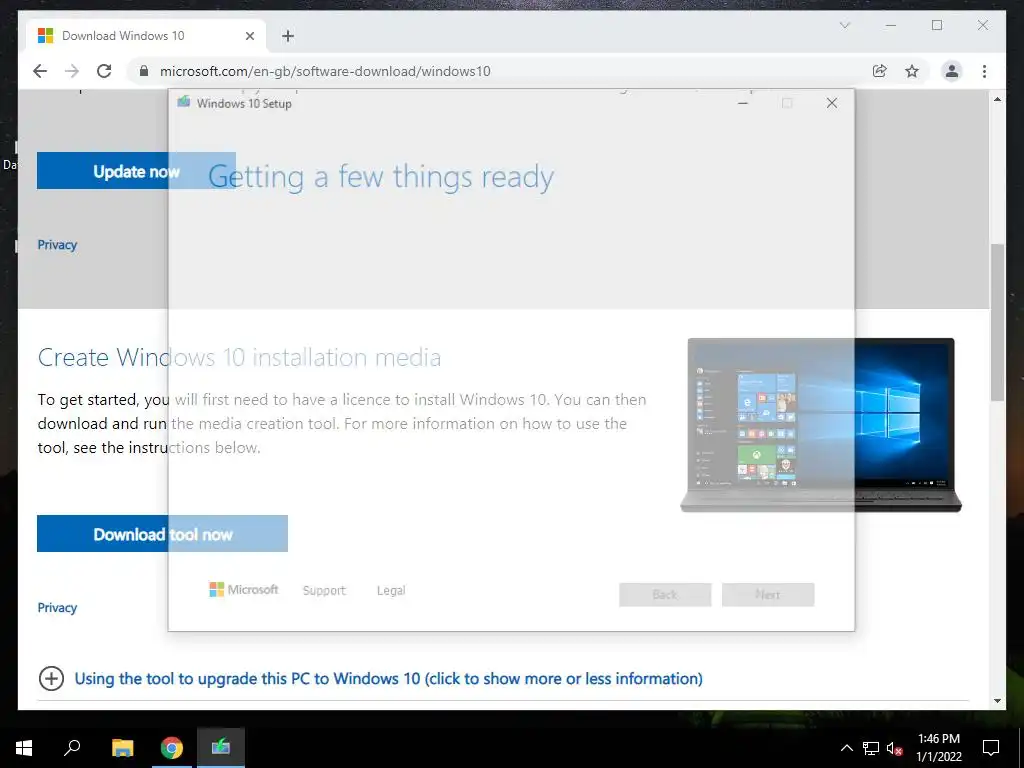Open Privacy link under Update now

[x=57, y=245]
